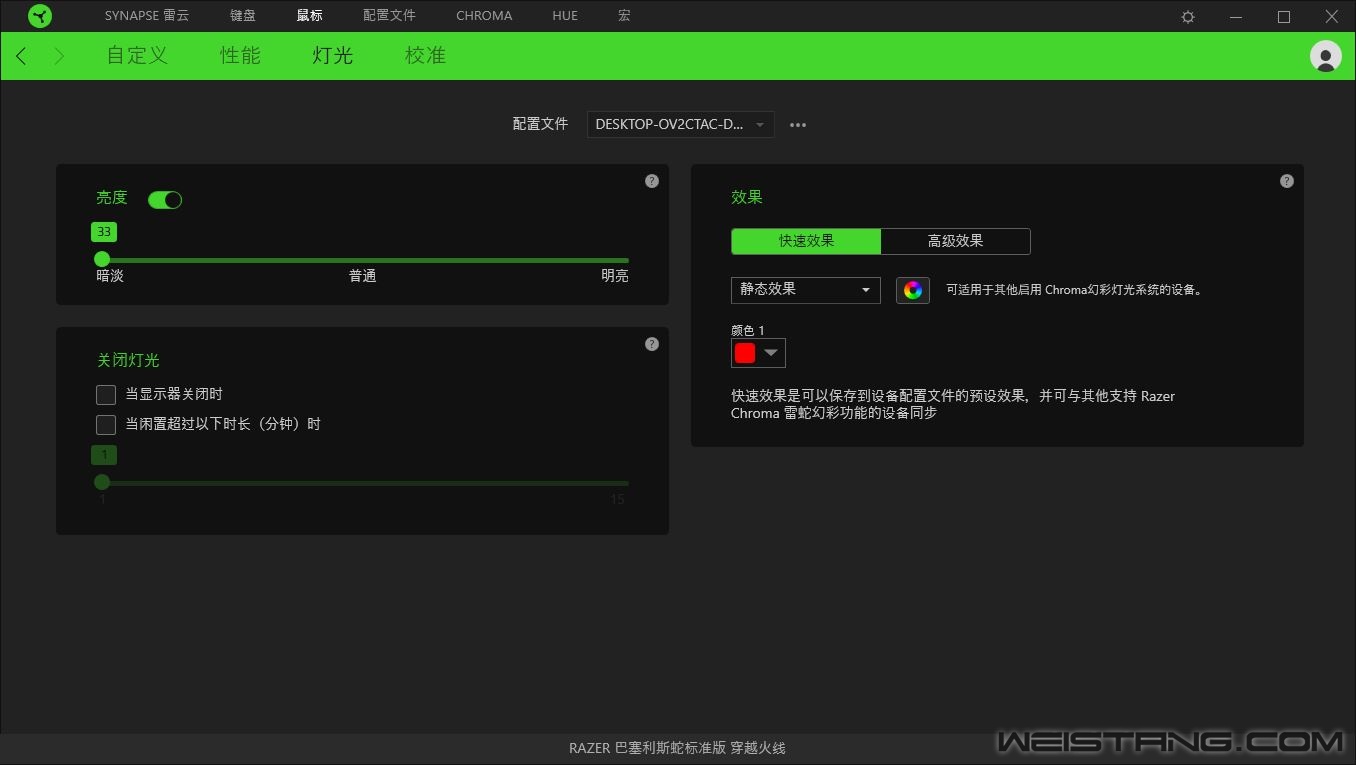The height and width of the screenshot is (765, 1356).
Task: Click the red 颜色 1 swatch
Action: (745, 353)
